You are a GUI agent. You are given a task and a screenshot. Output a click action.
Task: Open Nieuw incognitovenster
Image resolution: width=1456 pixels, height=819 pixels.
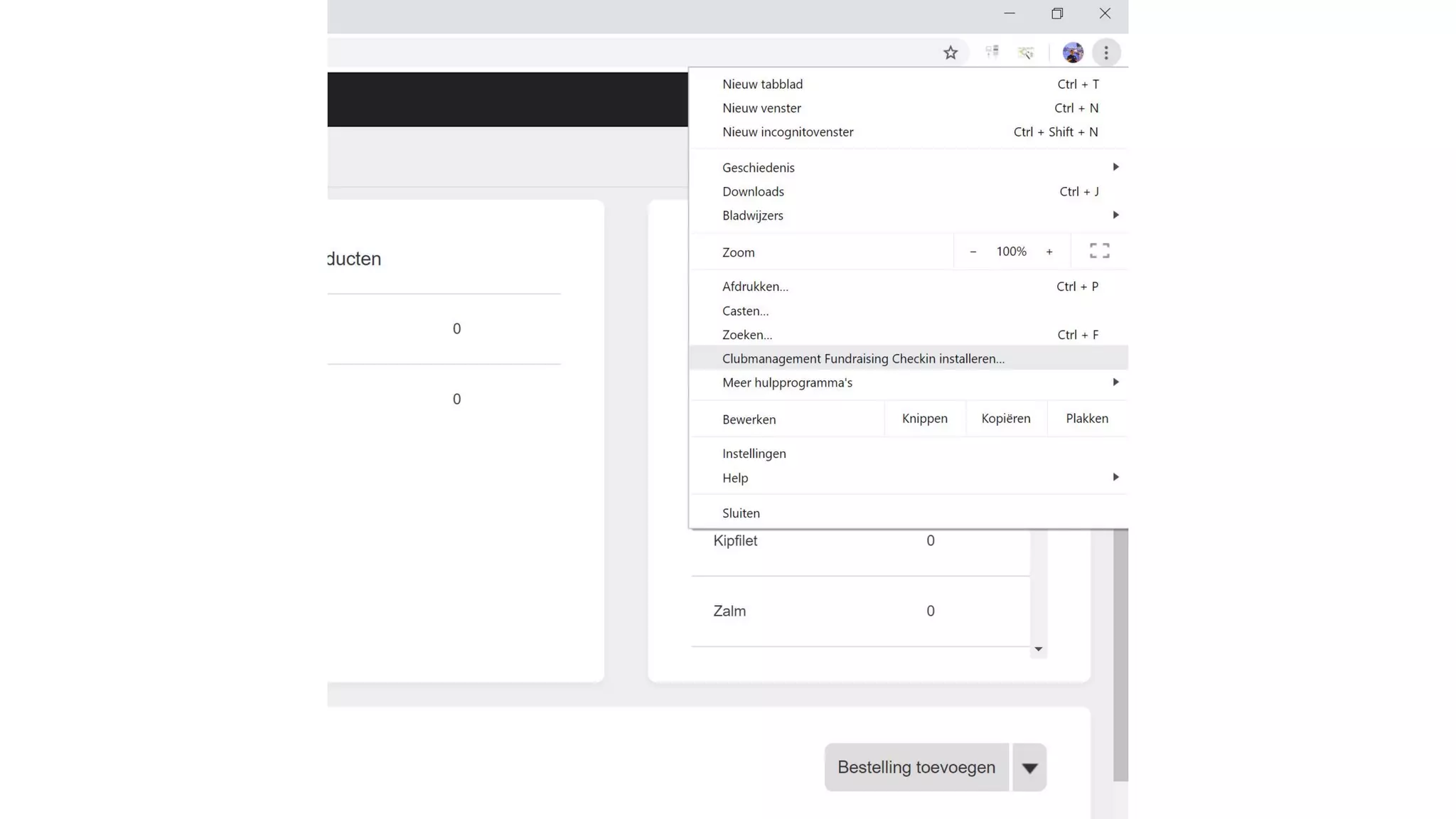click(x=788, y=132)
